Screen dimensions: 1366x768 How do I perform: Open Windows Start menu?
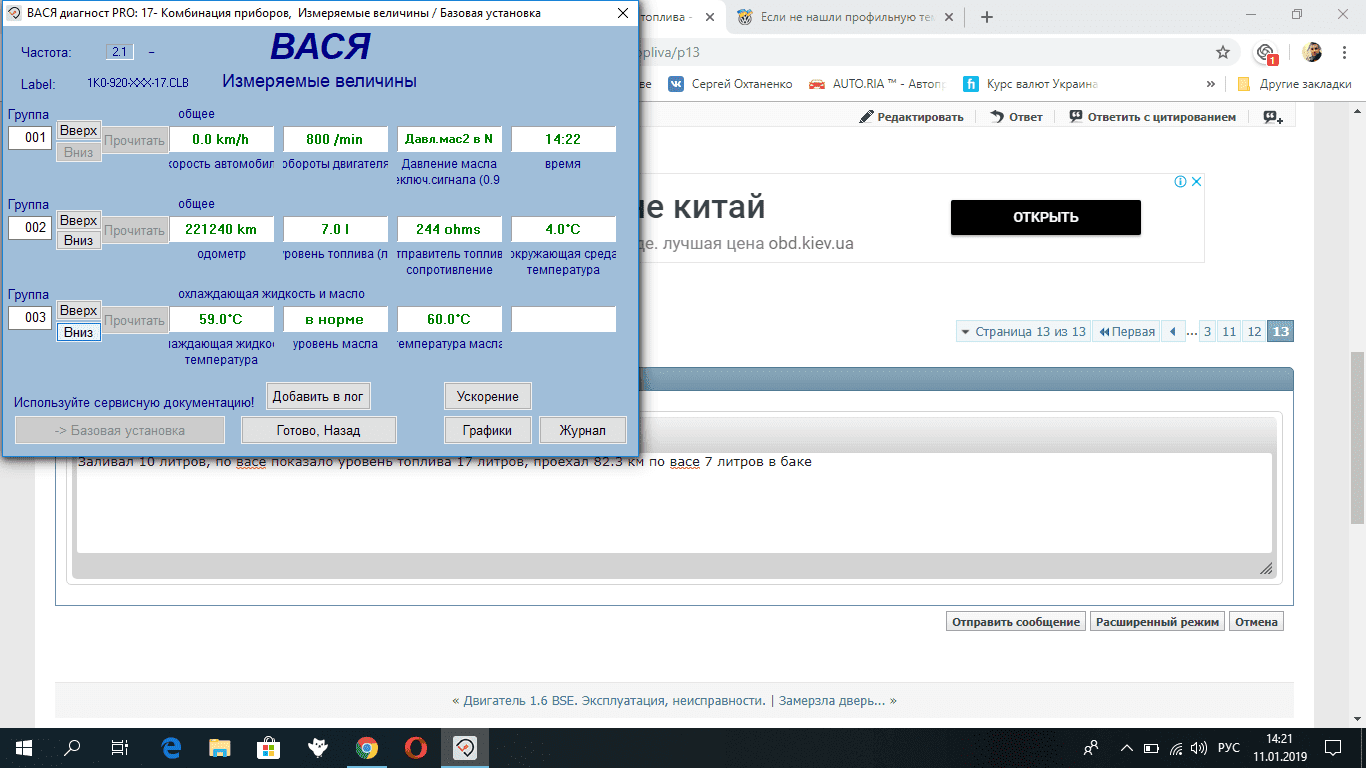(23, 747)
